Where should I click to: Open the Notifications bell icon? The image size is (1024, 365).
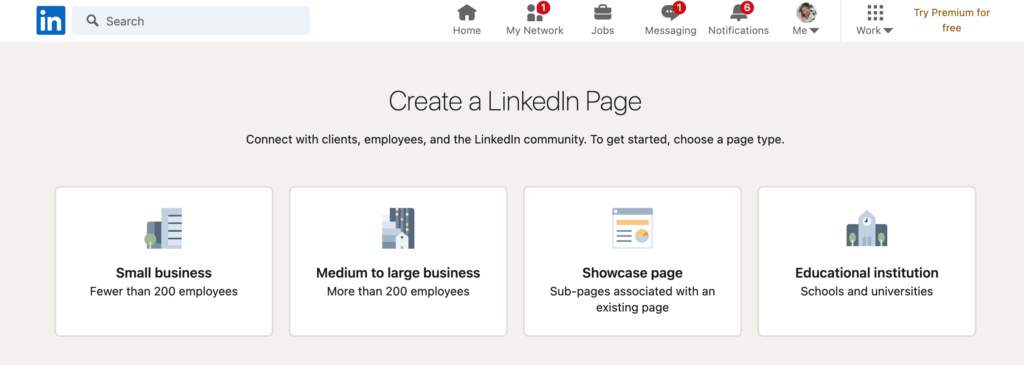tap(738, 12)
